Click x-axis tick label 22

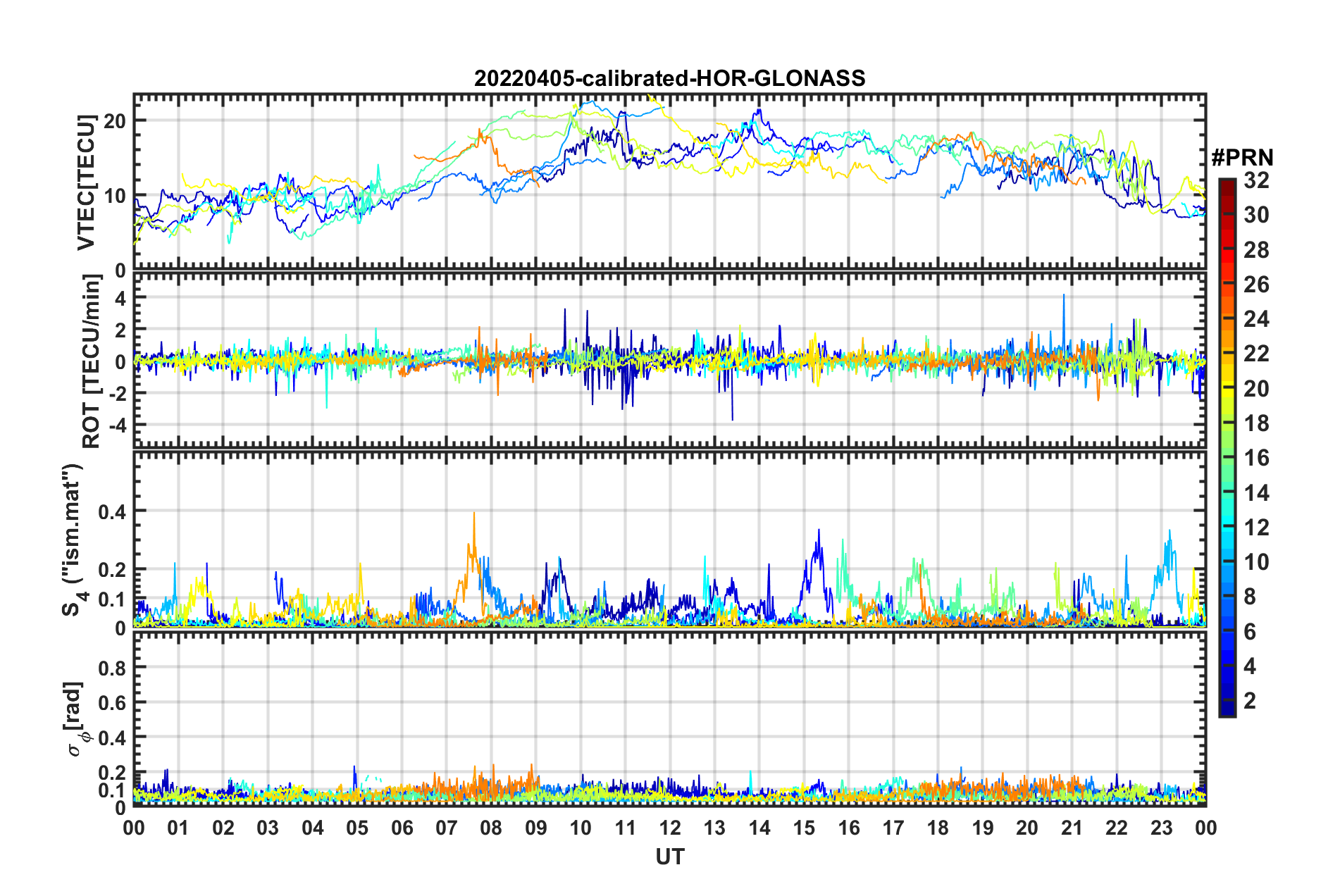point(1117,828)
